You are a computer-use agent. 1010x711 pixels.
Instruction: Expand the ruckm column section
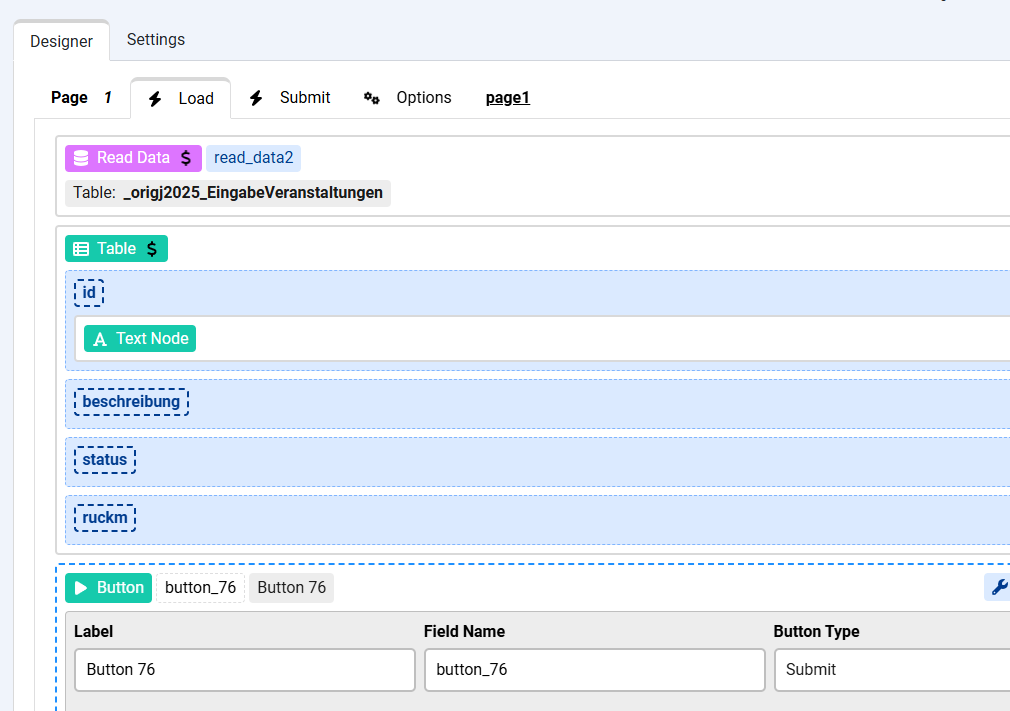[x=105, y=518]
